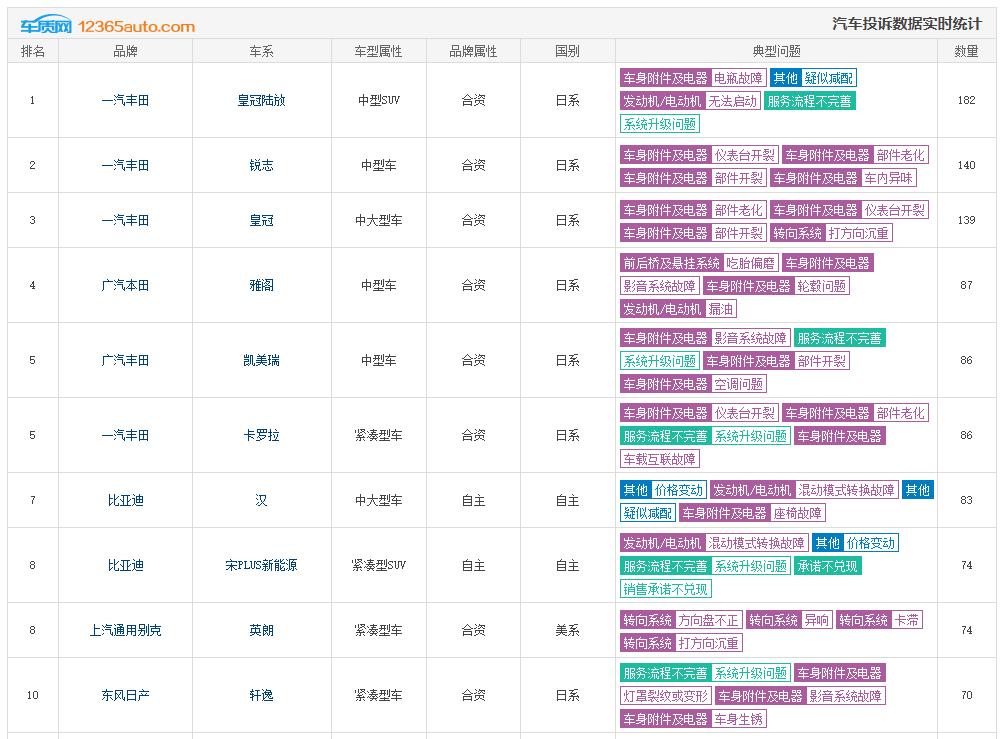Image resolution: width=1005 pixels, height=739 pixels.
Task: Select the 空调问题 issue tag
Action: (x=738, y=385)
